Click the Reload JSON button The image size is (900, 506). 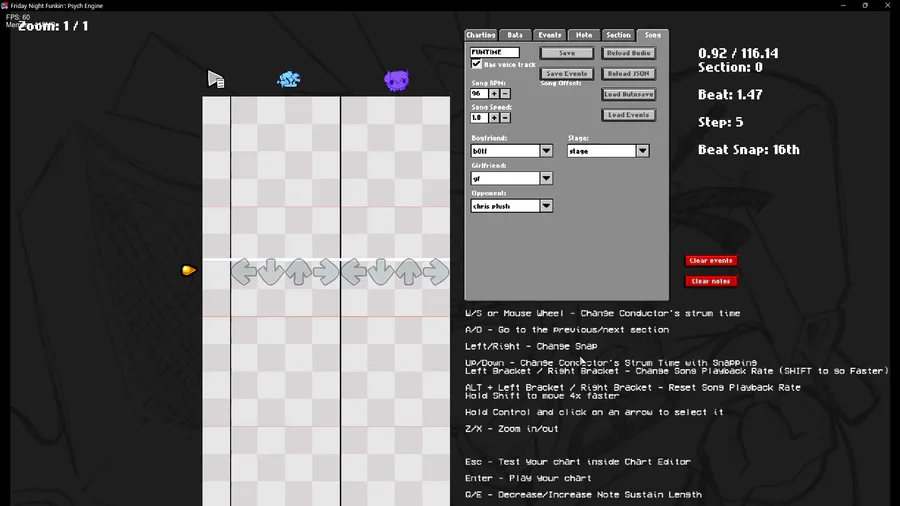pyautogui.click(x=629, y=73)
